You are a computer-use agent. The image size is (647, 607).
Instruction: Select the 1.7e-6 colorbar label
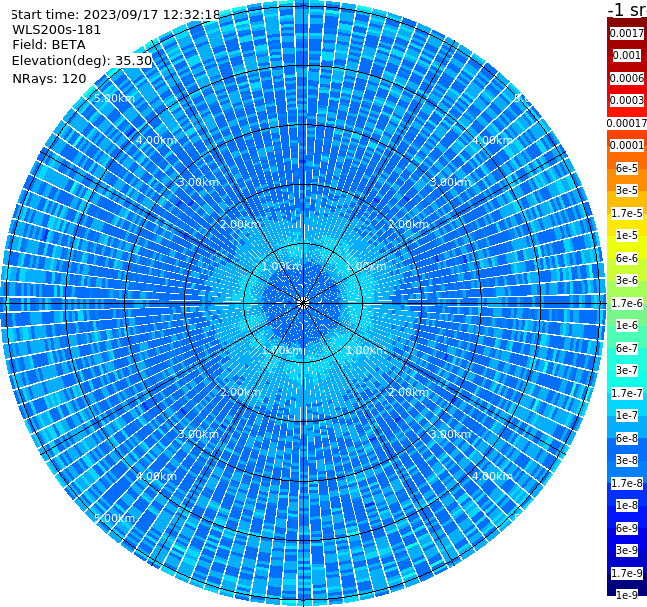click(627, 303)
